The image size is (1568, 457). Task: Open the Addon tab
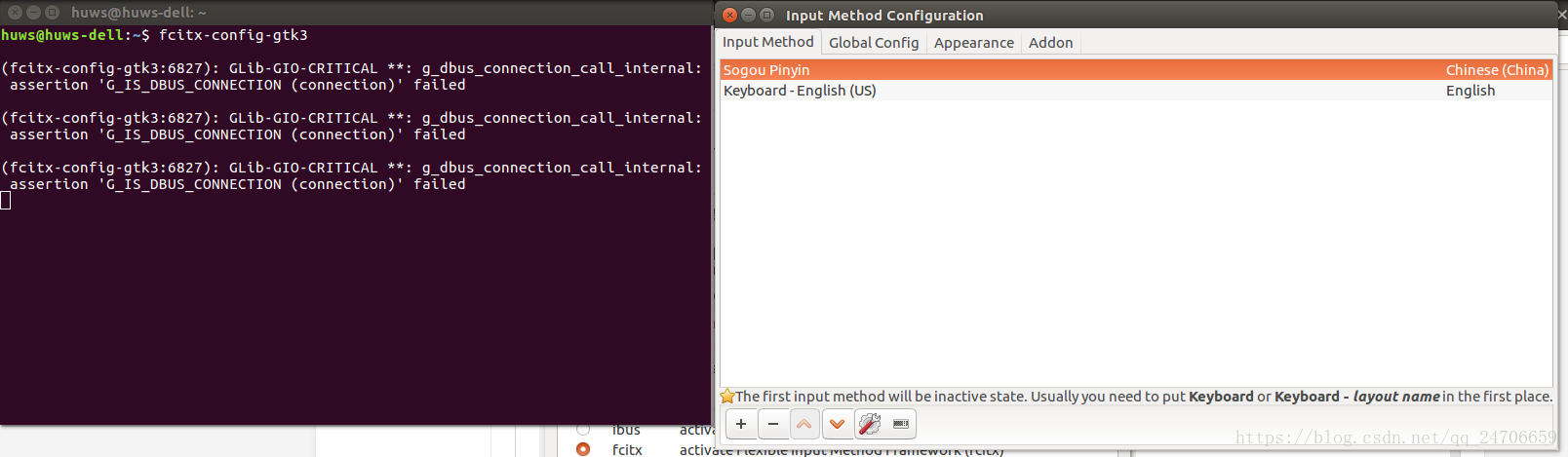coord(1050,43)
